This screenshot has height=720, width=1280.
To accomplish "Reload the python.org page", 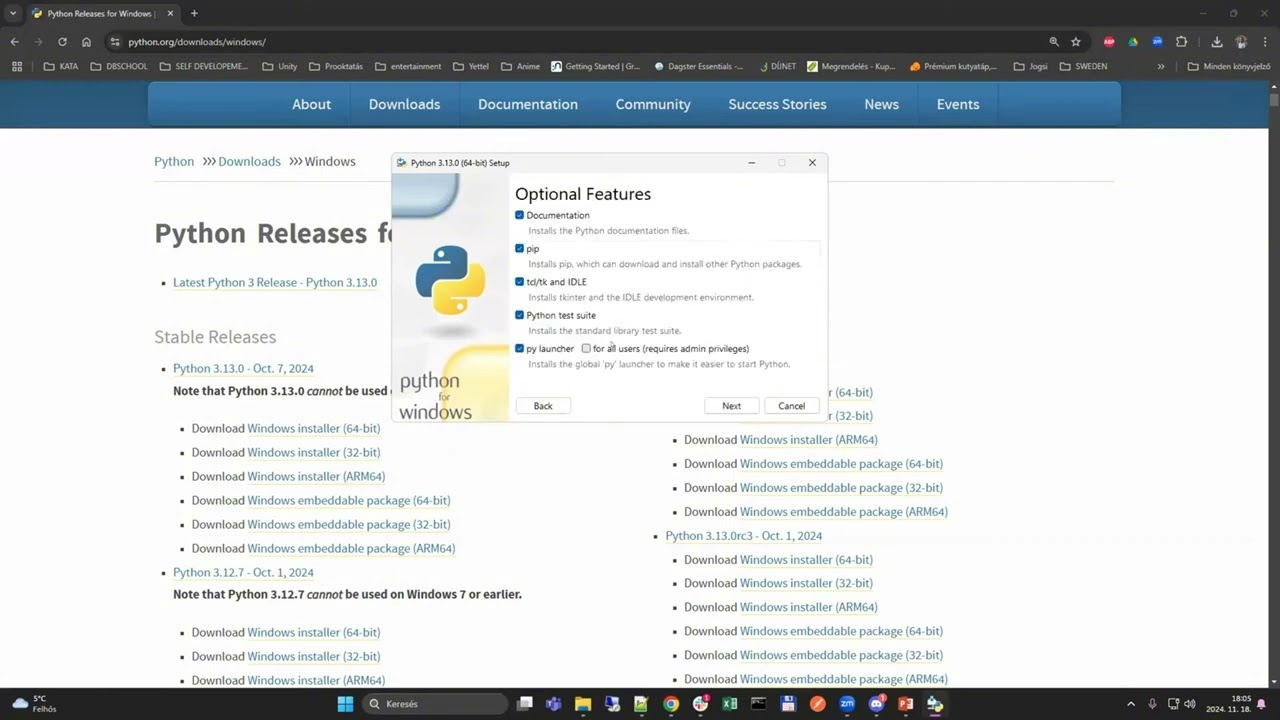I will [x=62, y=42].
